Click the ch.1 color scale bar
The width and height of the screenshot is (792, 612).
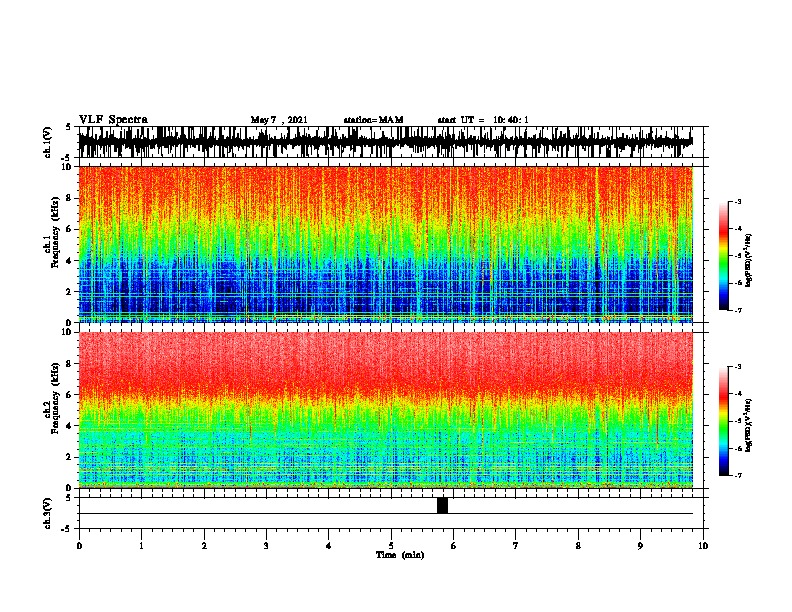(x=724, y=256)
